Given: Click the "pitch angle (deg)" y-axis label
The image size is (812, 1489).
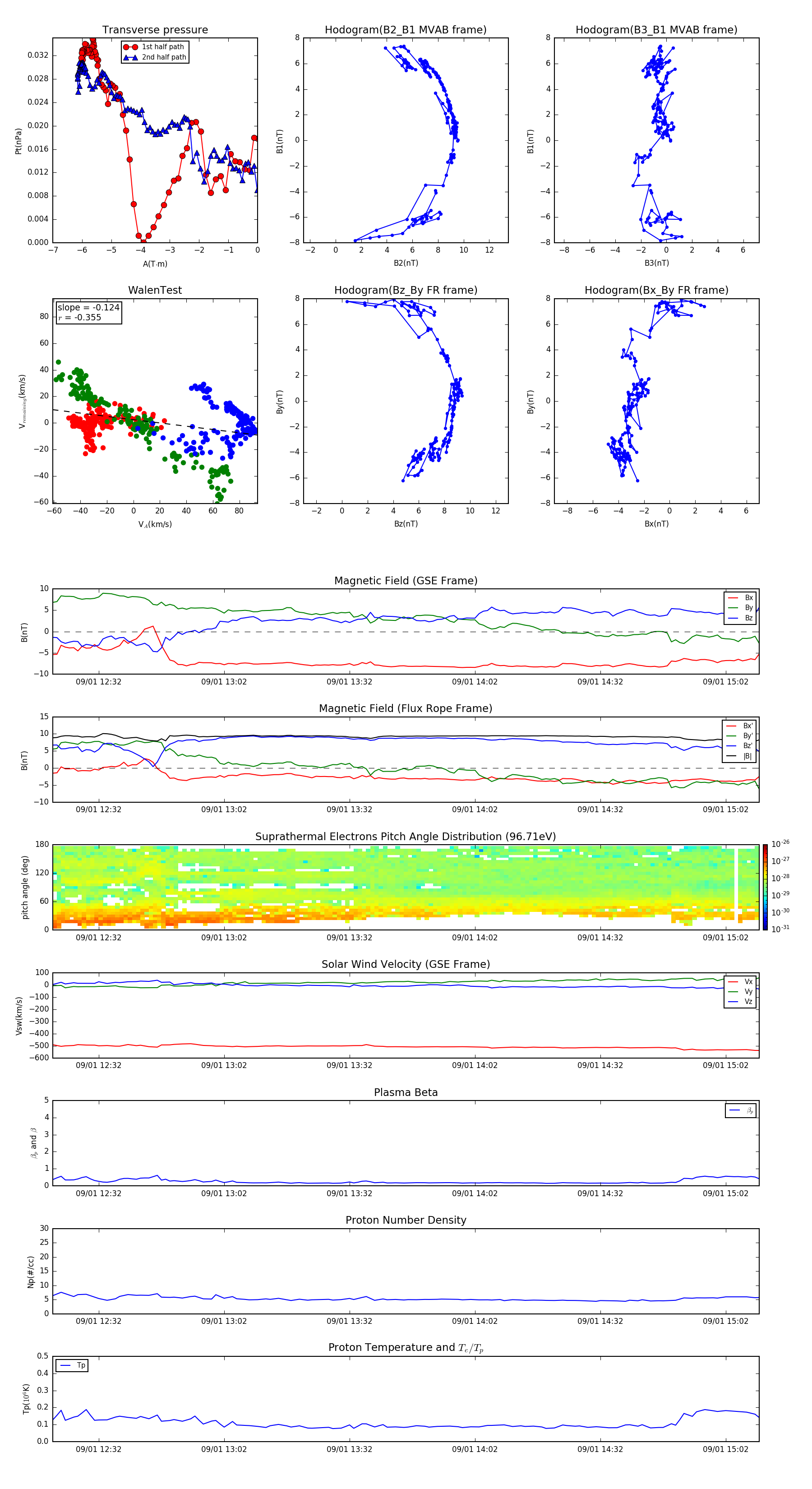Looking at the screenshot, I should pos(25,887).
